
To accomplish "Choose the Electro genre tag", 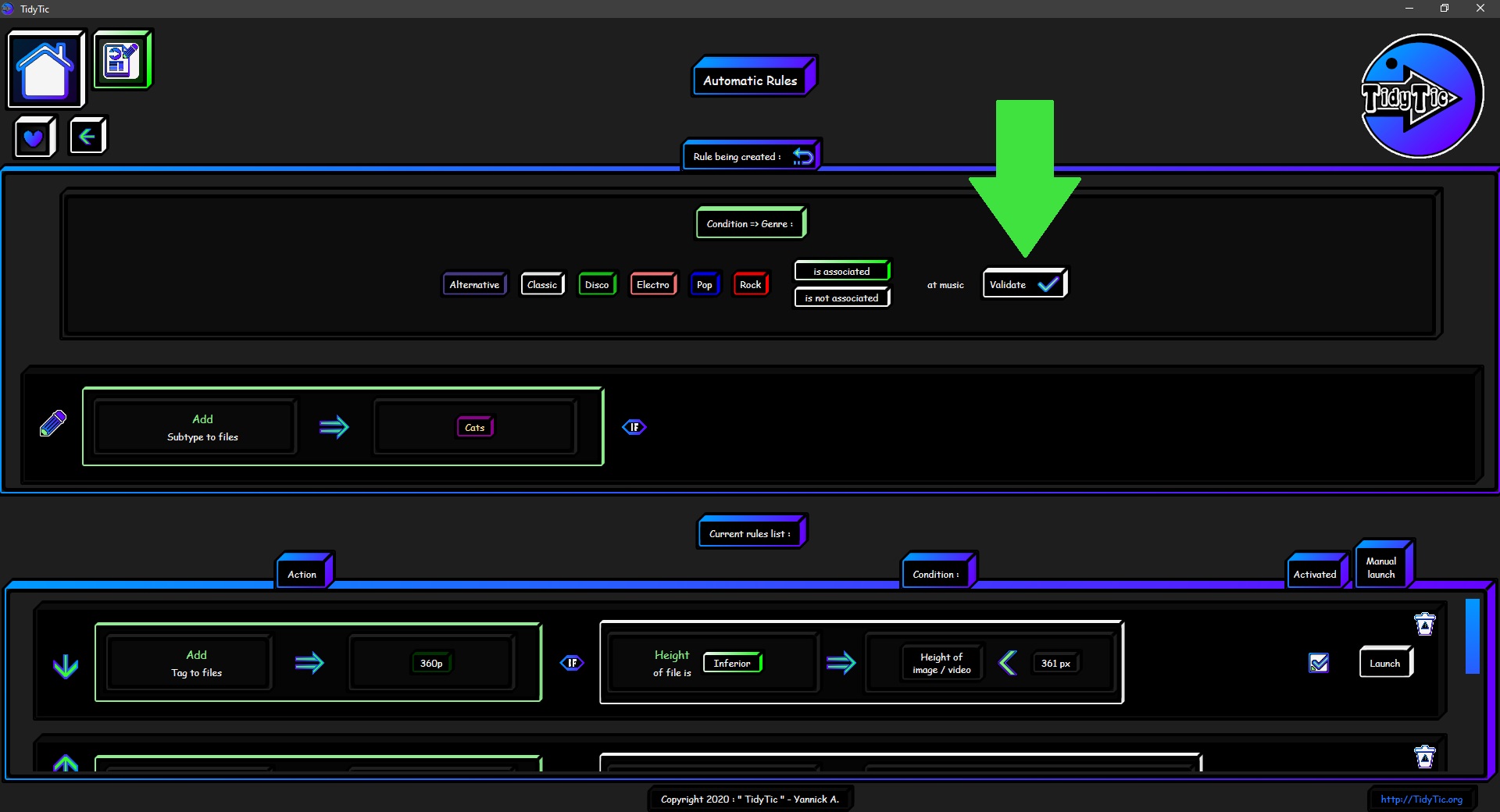I will tap(653, 284).
